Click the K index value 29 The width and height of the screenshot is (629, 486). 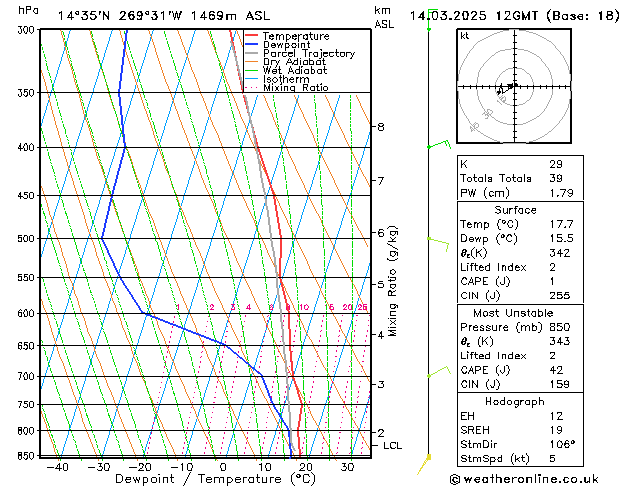[x=556, y=164]
